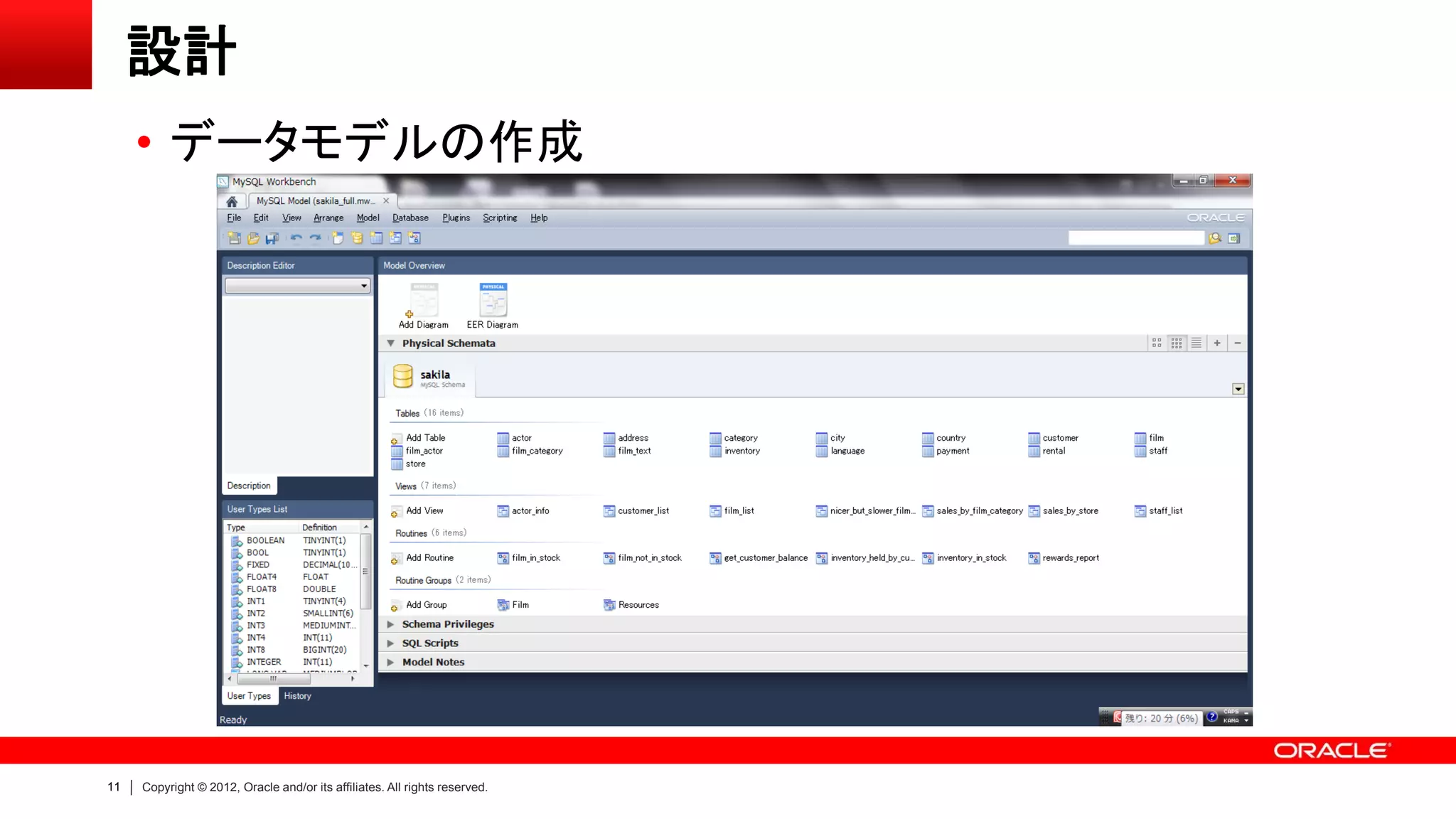This screenshot has height=819, width=1456.
Task: Select the film_category table
Action: (530, 451)
